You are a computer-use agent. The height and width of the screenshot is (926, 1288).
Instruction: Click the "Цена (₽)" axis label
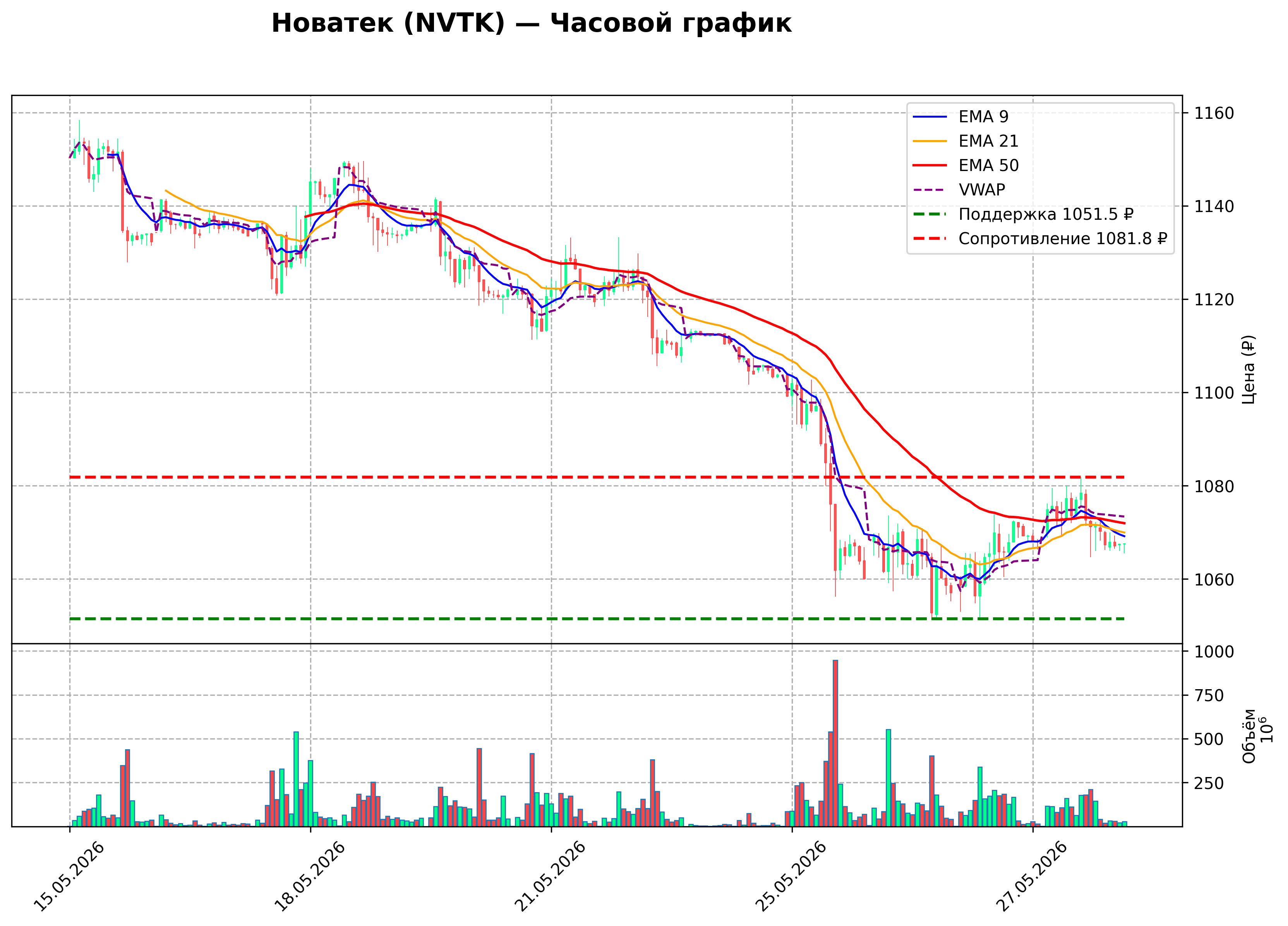(1249, 370)
